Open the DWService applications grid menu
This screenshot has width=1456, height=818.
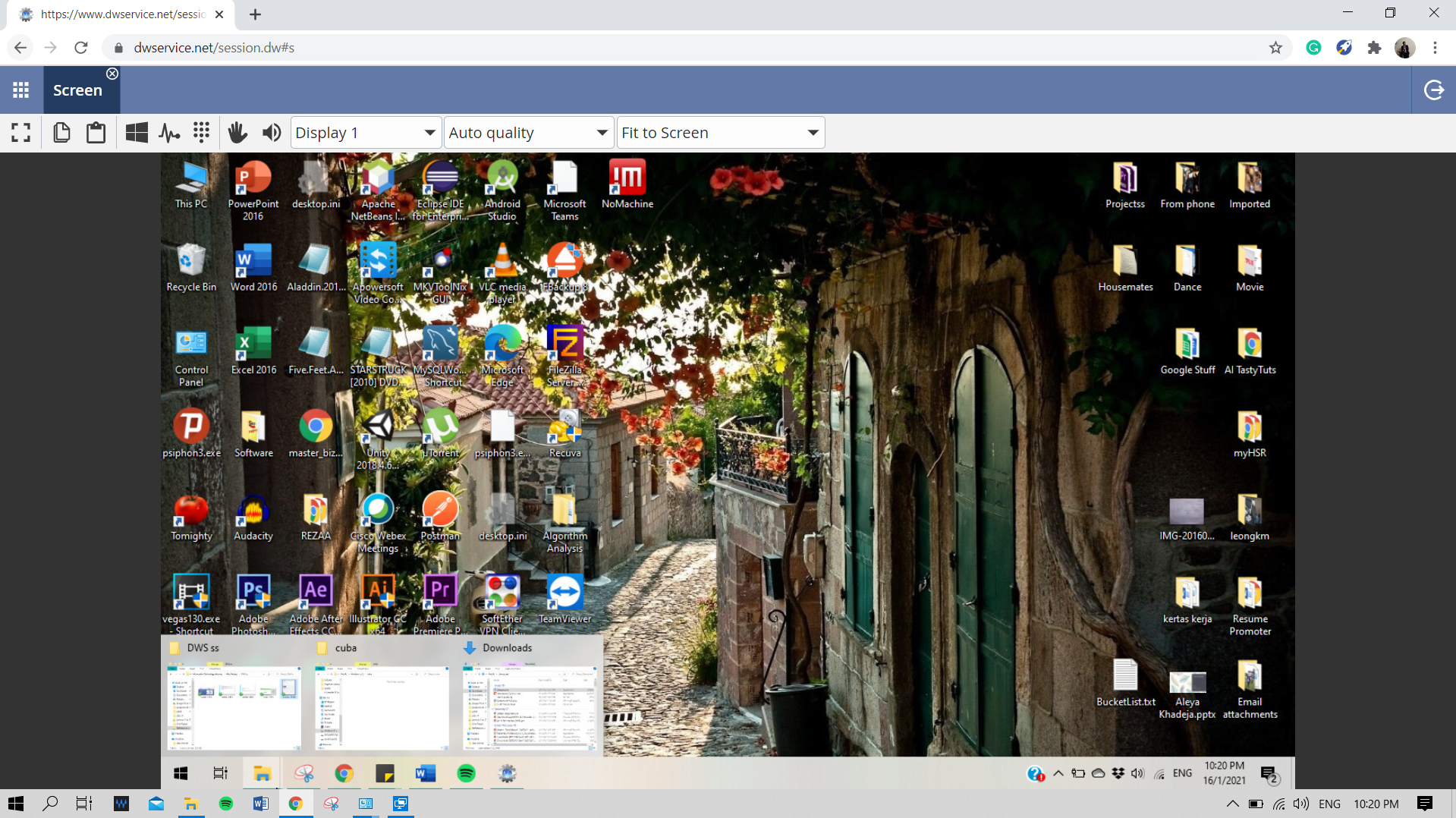pos(21,90)
